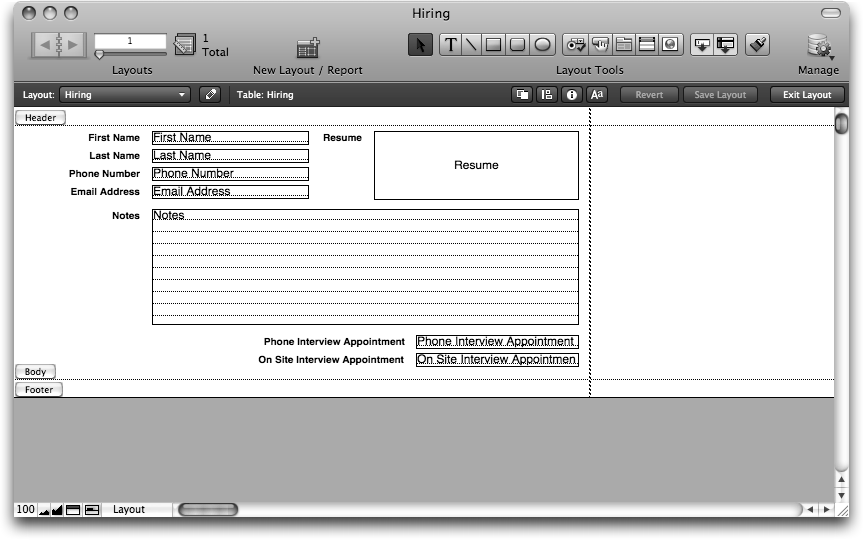The height and width of the screenshot is (540, 863).
Task: Click the pencil Layout Setup button
Action: point(210,95)
